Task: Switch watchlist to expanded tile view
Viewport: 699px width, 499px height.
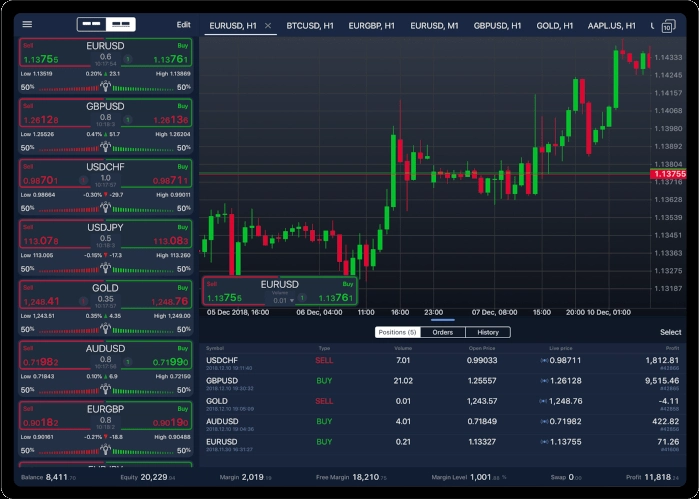Action: point(121,24)
